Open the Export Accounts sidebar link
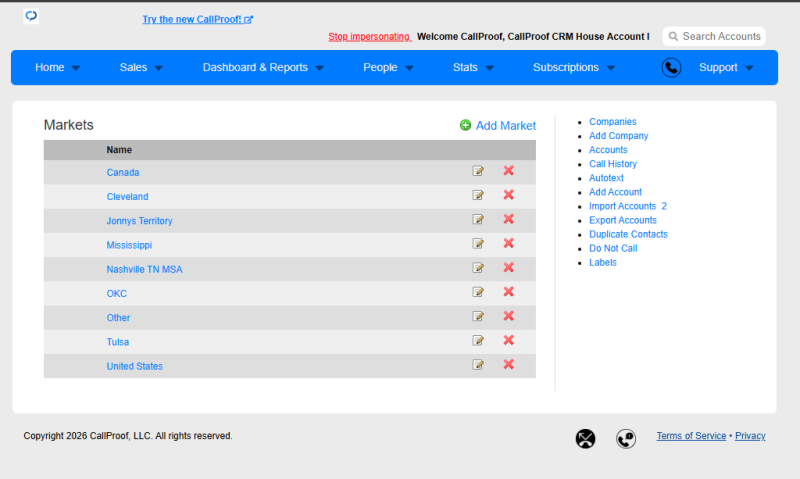800x479 pixels. pyautogui.click(x=622, y=220)
